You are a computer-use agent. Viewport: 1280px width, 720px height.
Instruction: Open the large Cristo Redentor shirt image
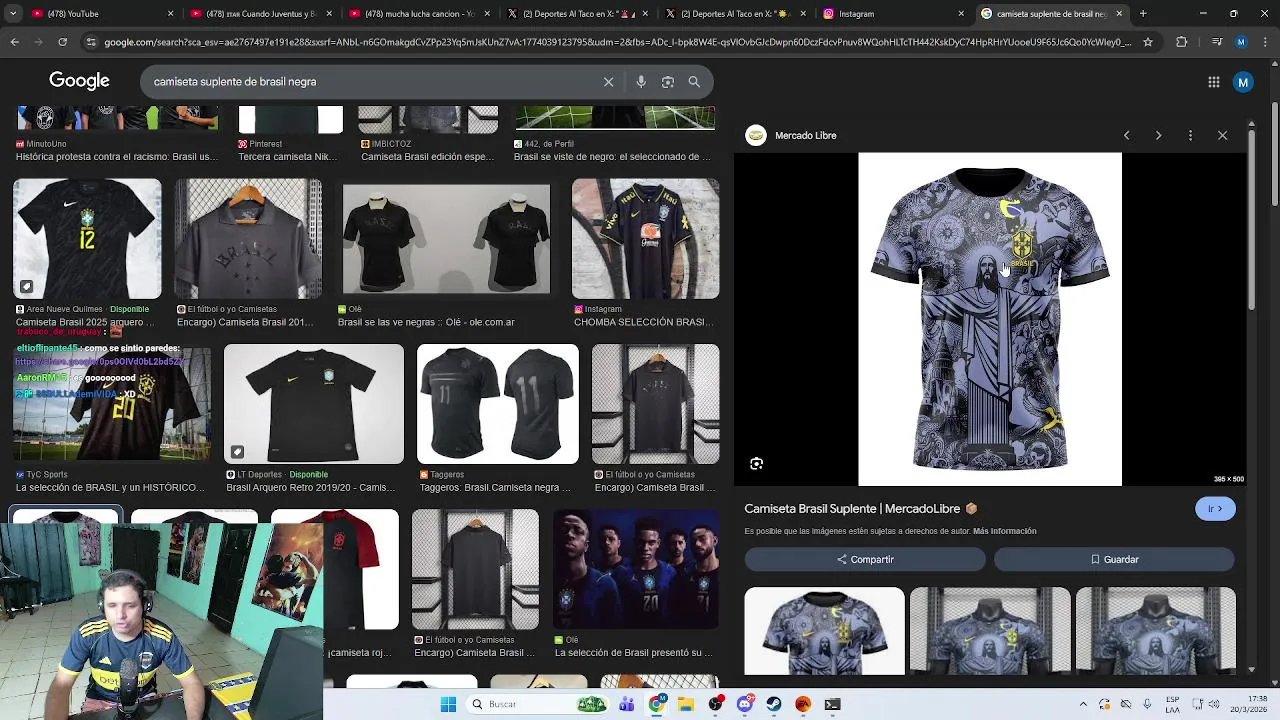tap(990, 319)
